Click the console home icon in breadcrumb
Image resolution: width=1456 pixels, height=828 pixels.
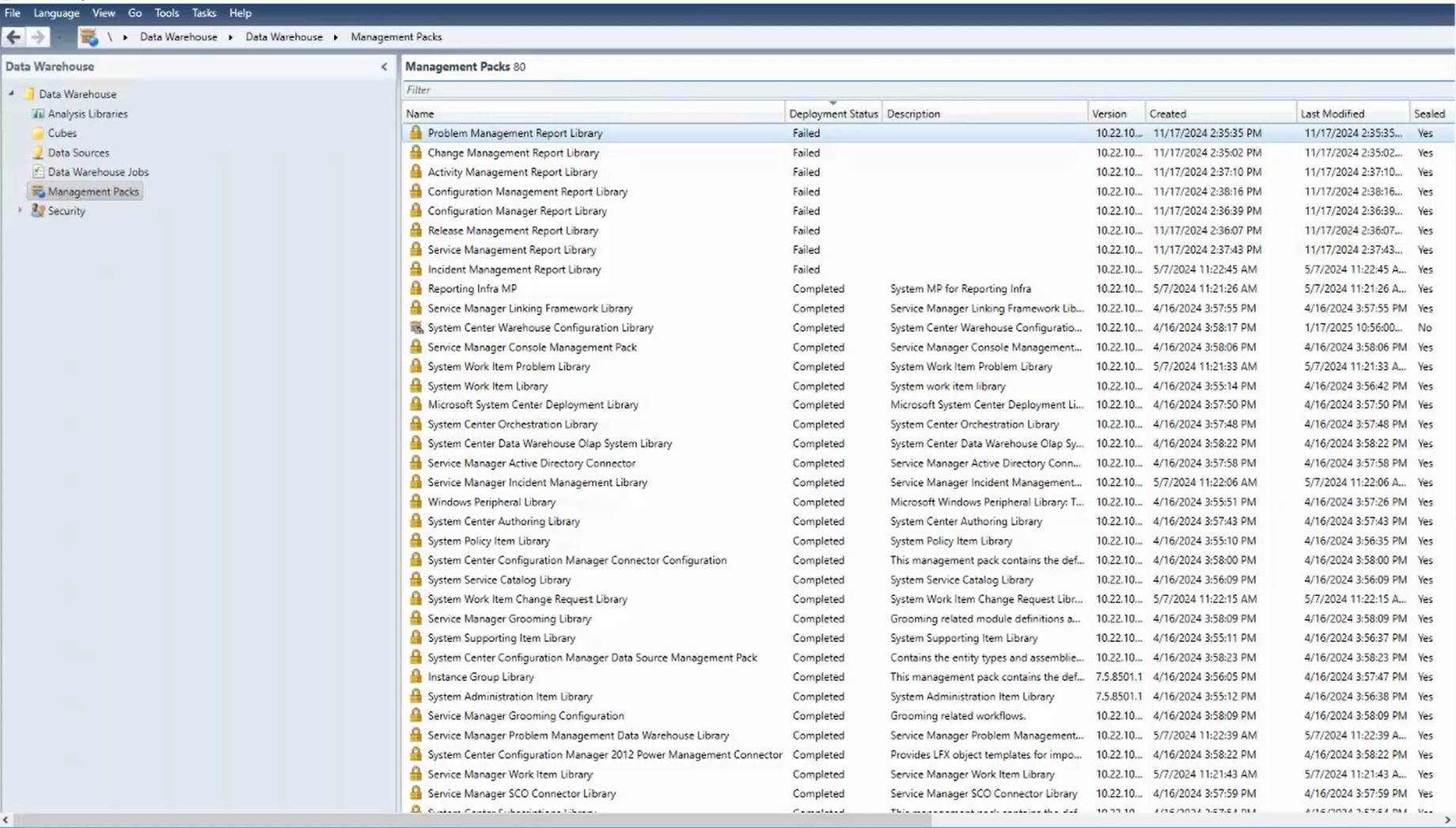89,36
